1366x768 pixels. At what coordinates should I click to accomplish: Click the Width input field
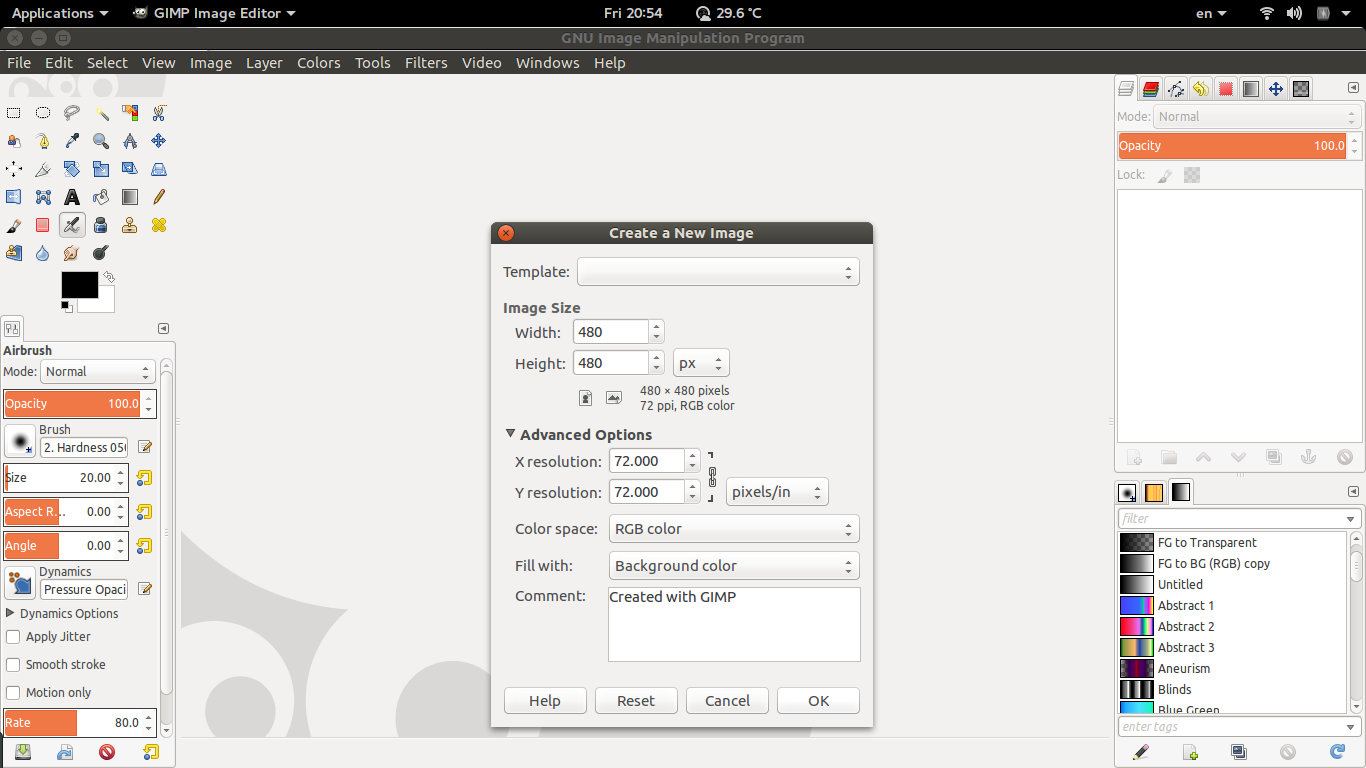pos(611,332)
